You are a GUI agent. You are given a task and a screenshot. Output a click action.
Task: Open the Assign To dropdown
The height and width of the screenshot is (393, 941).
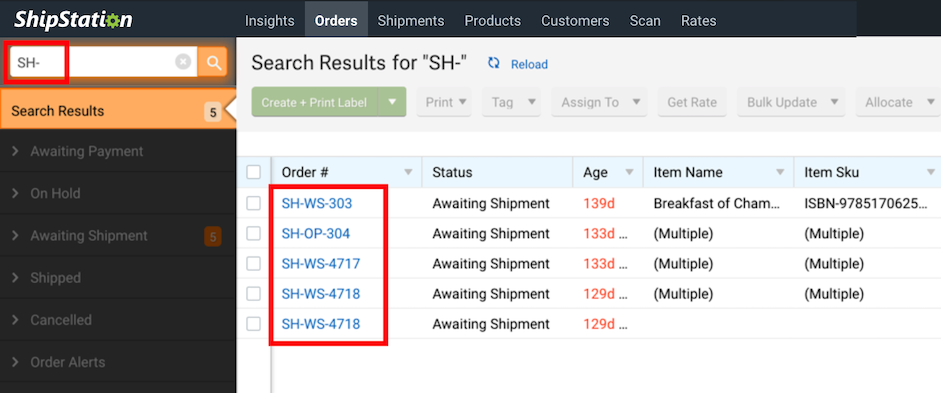click(600, 102)
